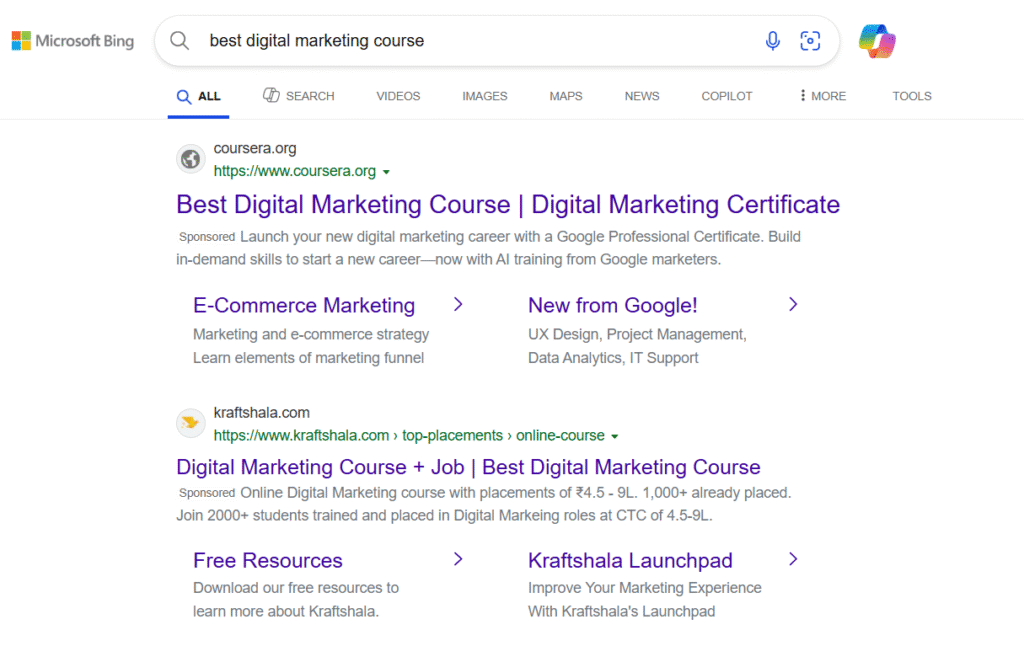Viewport: 1024px width, 646px height.
Task: Start voice search with microphone icon
Action: coord(773,40)
